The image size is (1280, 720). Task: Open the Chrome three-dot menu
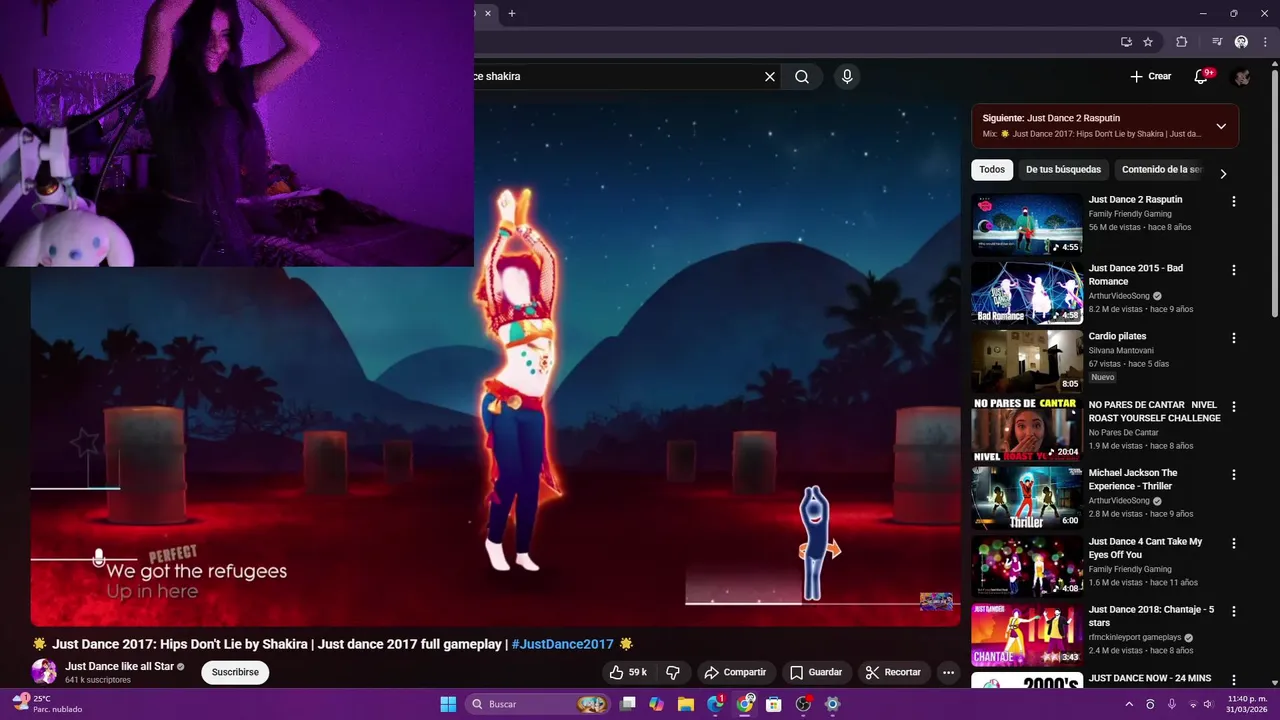(x=1265, y=42)
